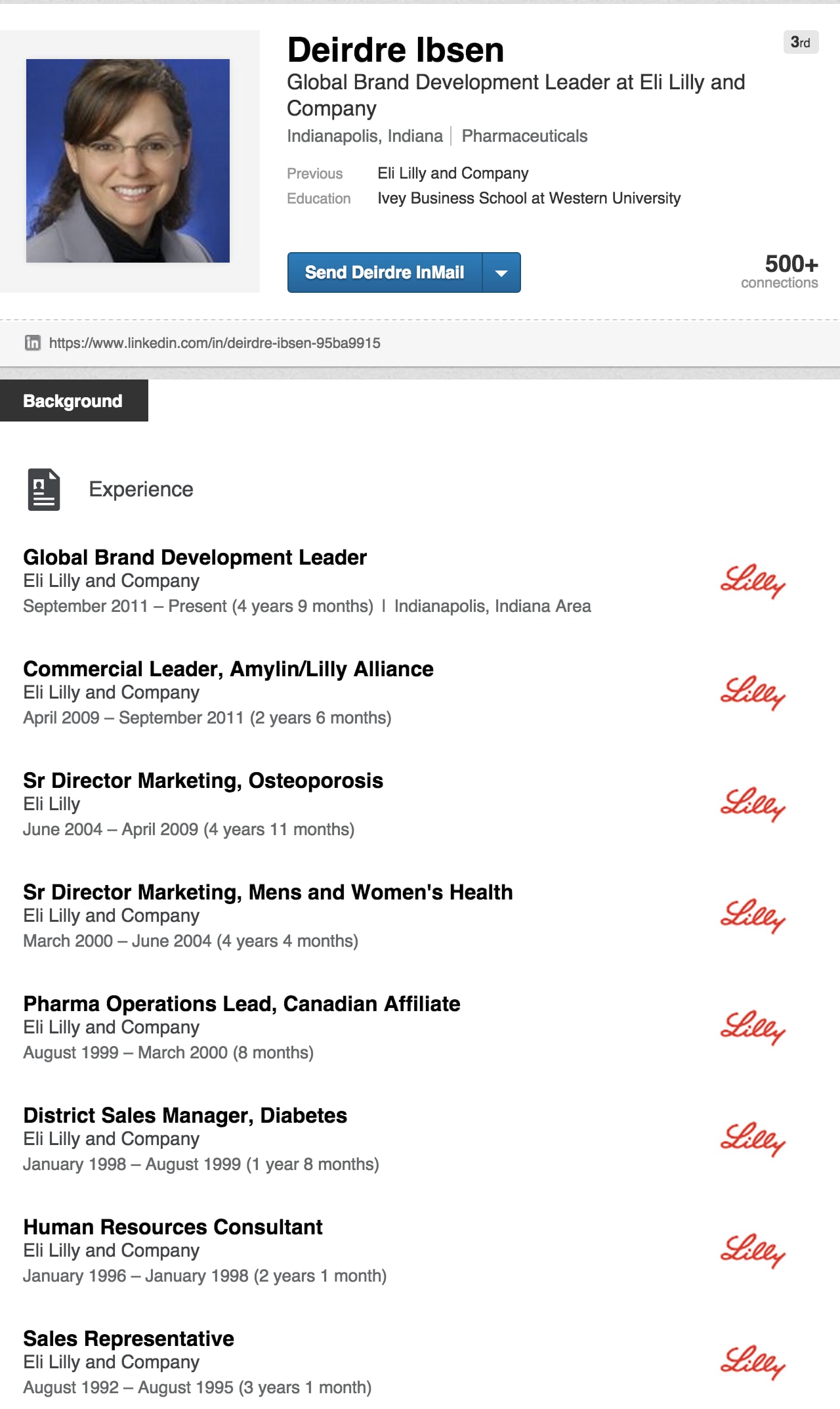840x1409 pixels.
Task: Click the LinkedIn icon beside profile URL
Action: click(x=32, y=343)
